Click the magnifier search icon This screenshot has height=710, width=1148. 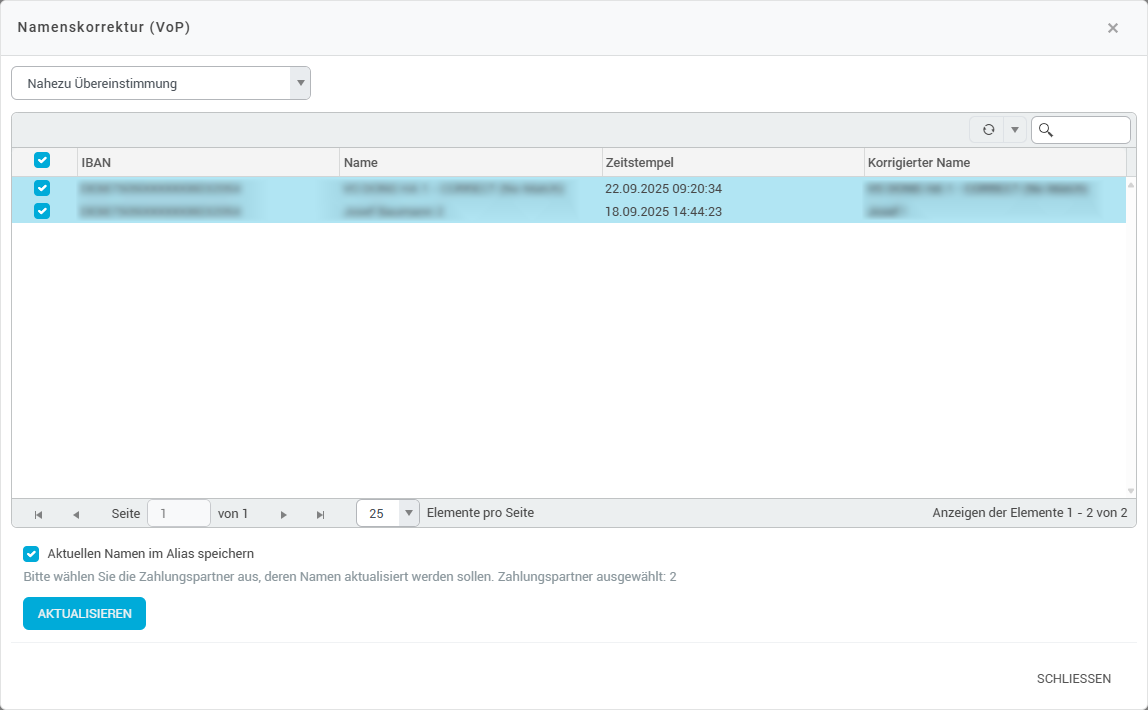1046,130
